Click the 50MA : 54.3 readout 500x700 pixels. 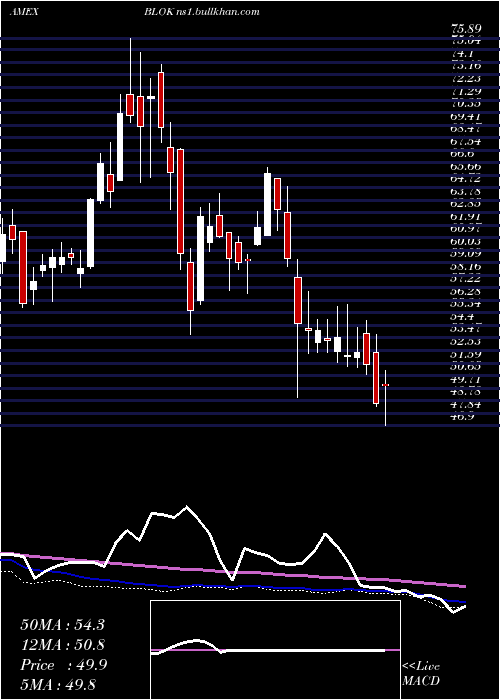62,625
